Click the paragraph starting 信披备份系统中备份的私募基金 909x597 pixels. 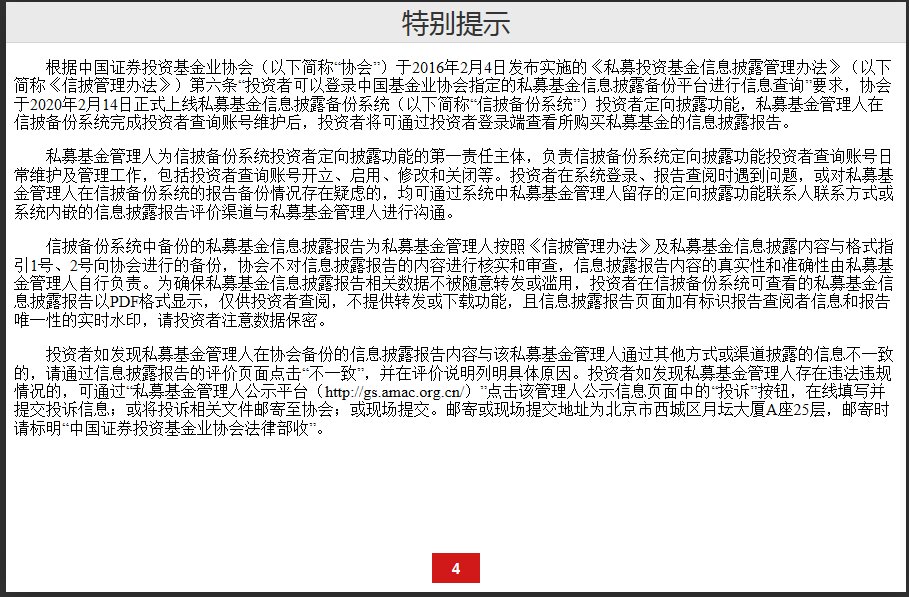coord(454,283)
